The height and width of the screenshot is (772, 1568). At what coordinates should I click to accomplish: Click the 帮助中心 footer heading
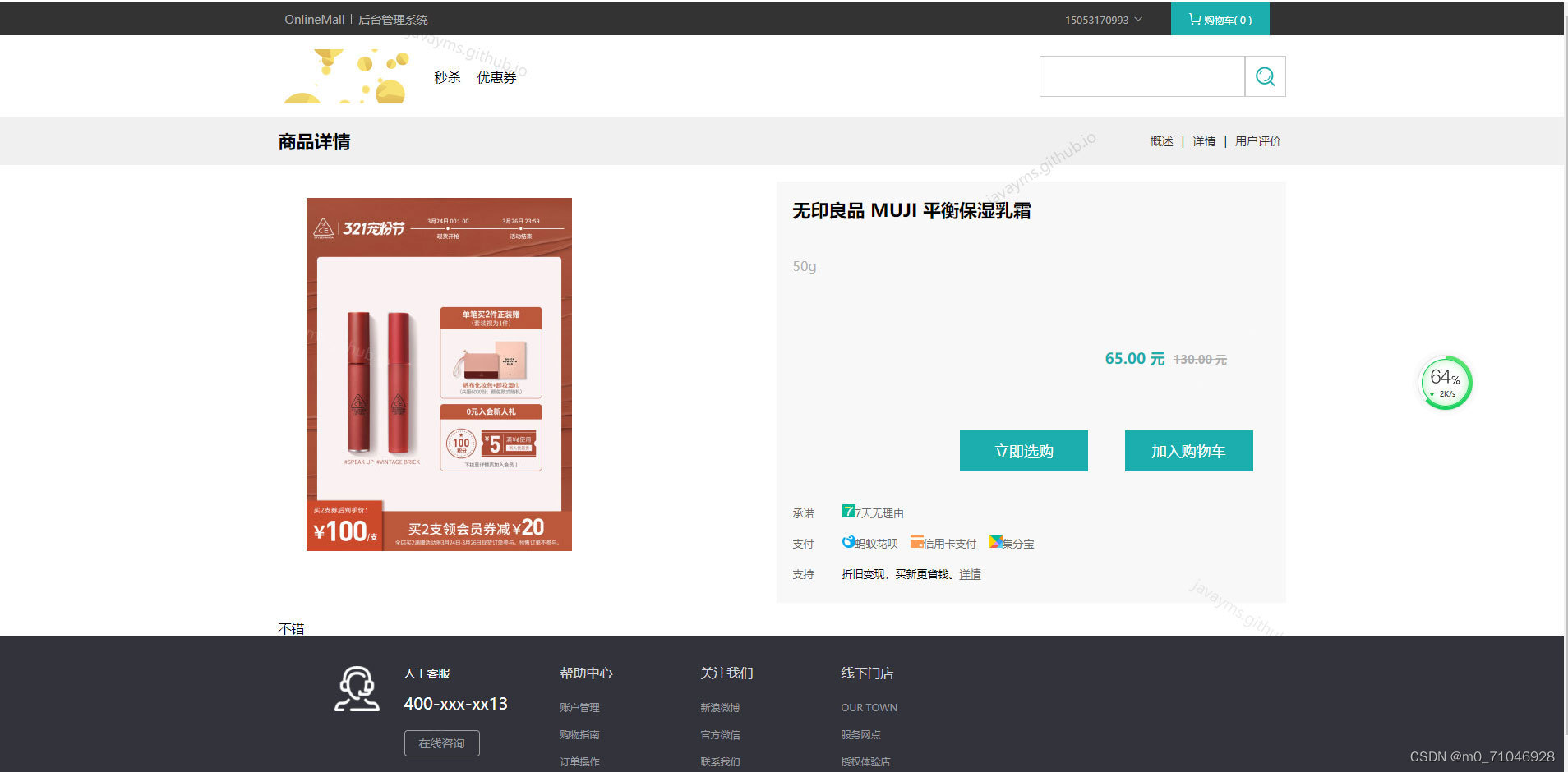click(x=586, y=673)
